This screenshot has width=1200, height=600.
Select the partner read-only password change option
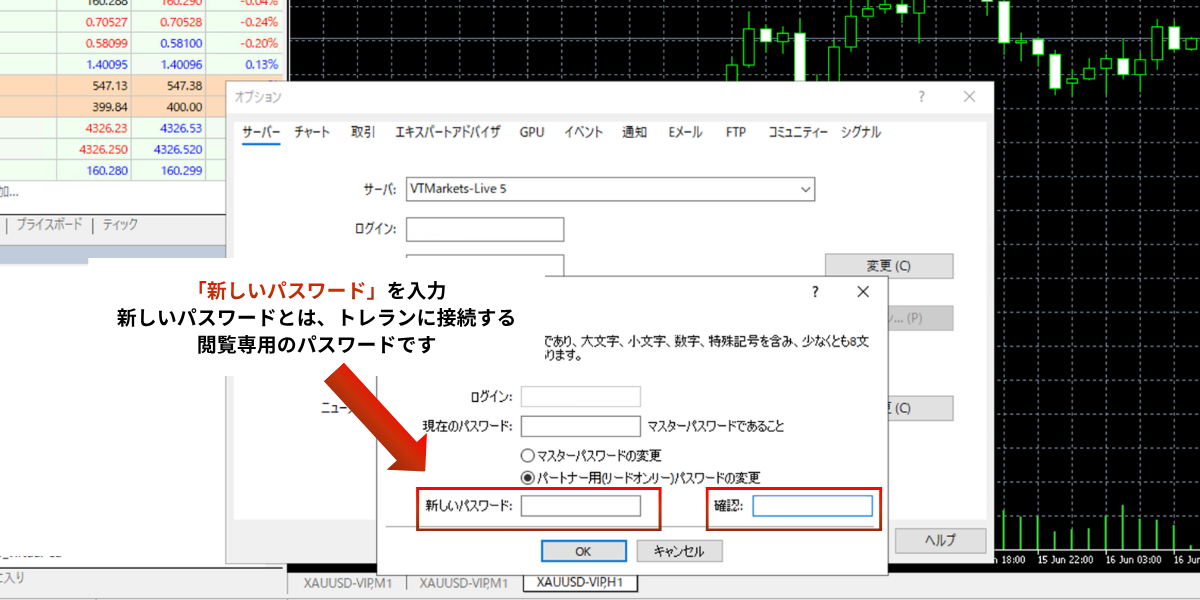click(x=529, y=477)
